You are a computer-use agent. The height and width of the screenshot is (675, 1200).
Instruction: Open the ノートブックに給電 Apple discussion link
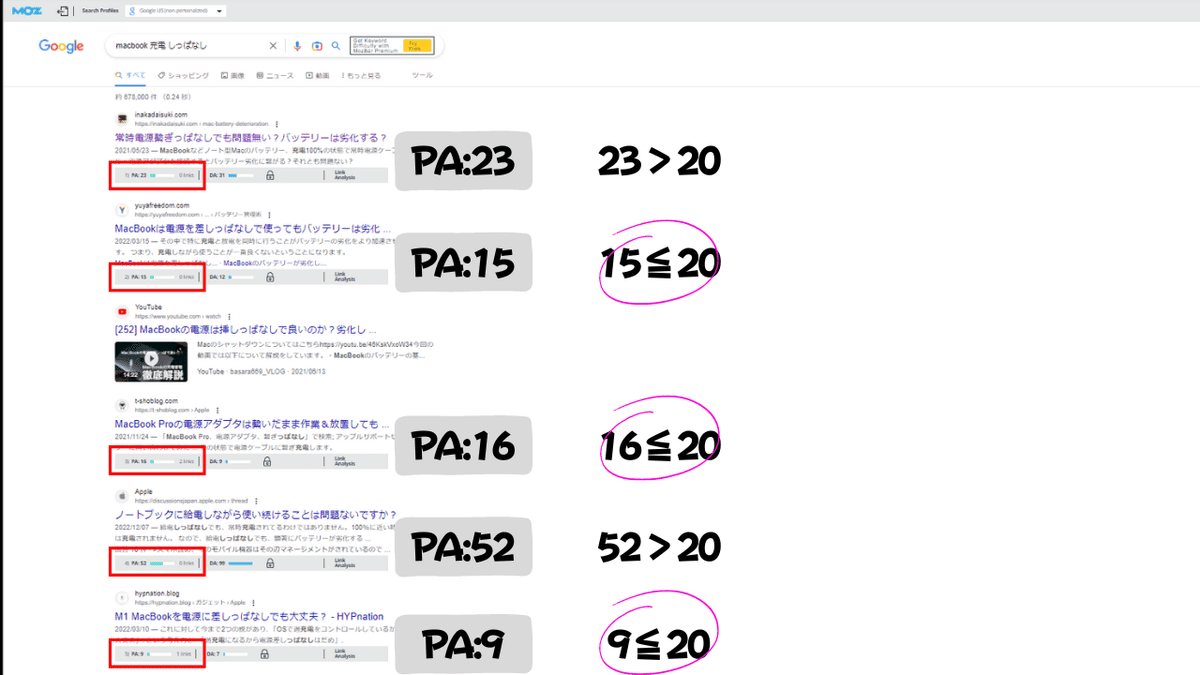tap(256, 515)
